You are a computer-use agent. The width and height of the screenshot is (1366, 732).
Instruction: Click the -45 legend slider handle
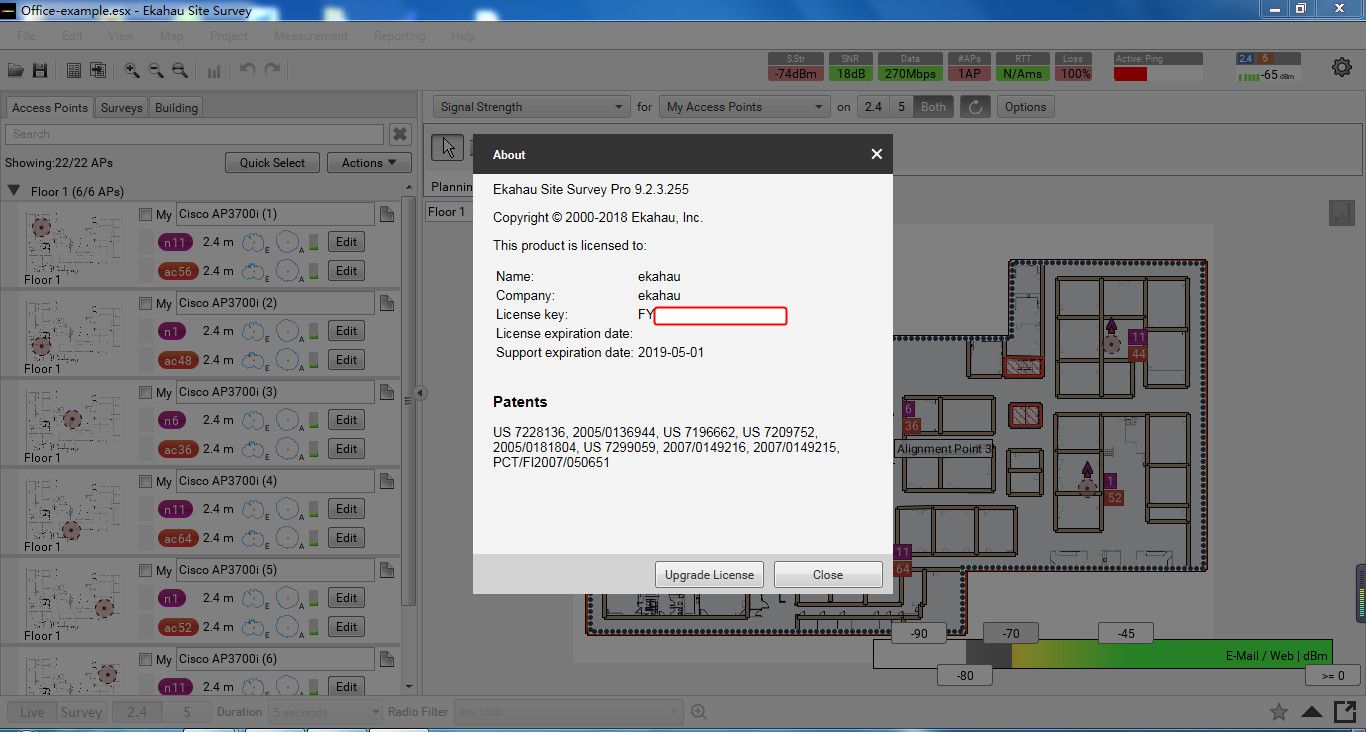click(1126, 633)
